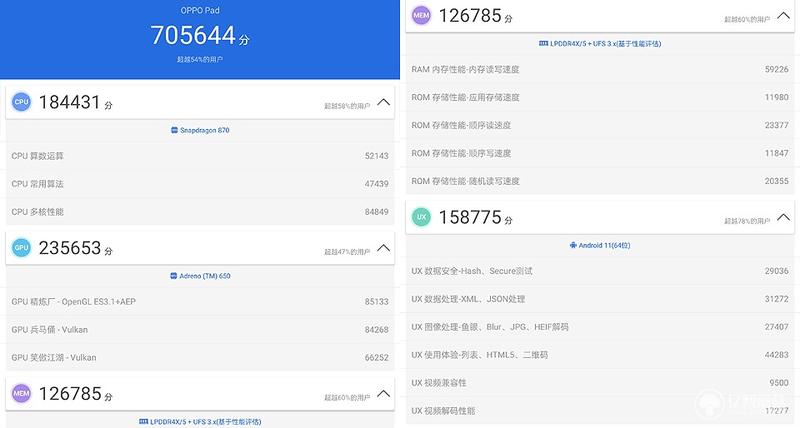
Task: Collapse the top-right MEM 126785 section chevron
Action: pyautogui.click(x=783, y=16)
